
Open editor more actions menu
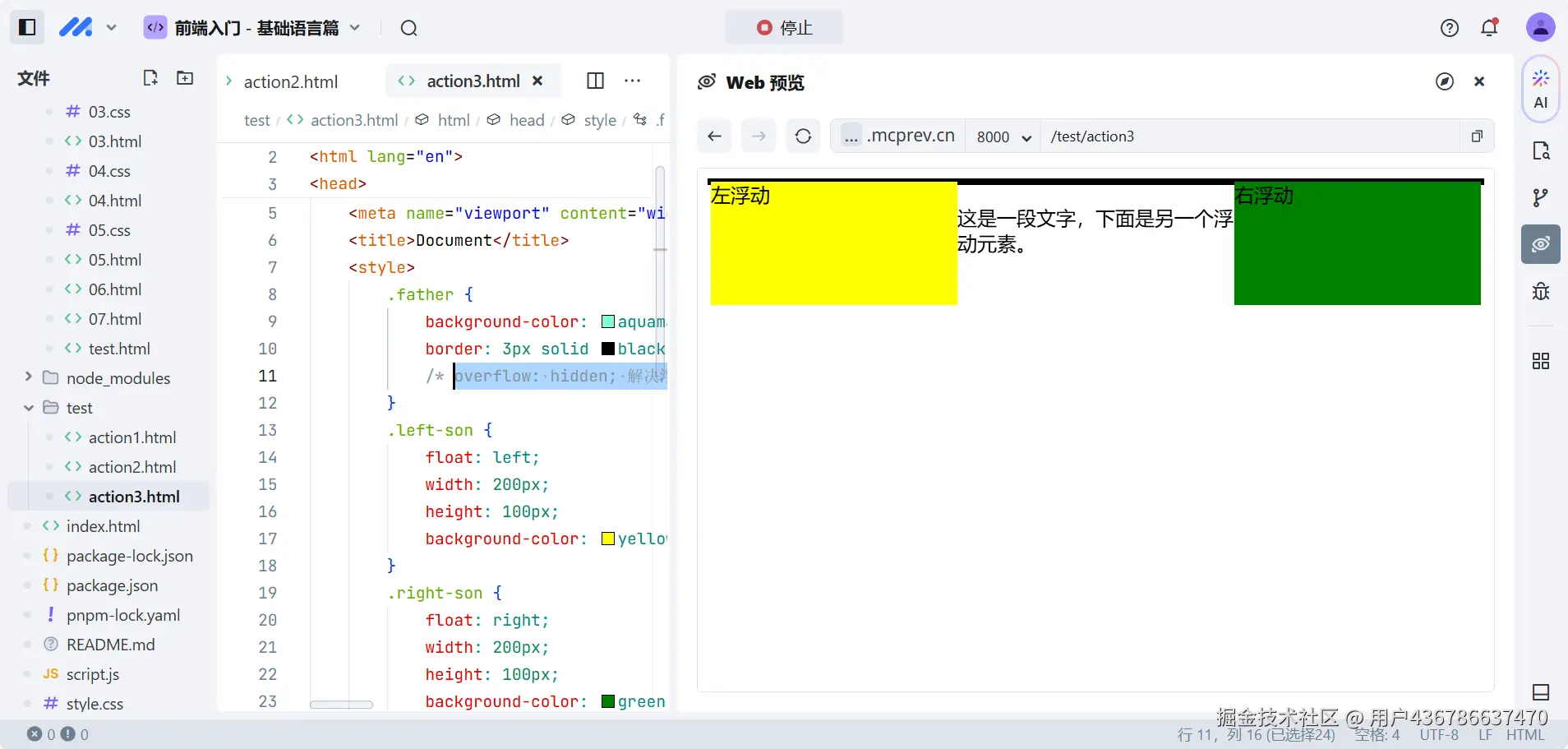coord(632,81)
